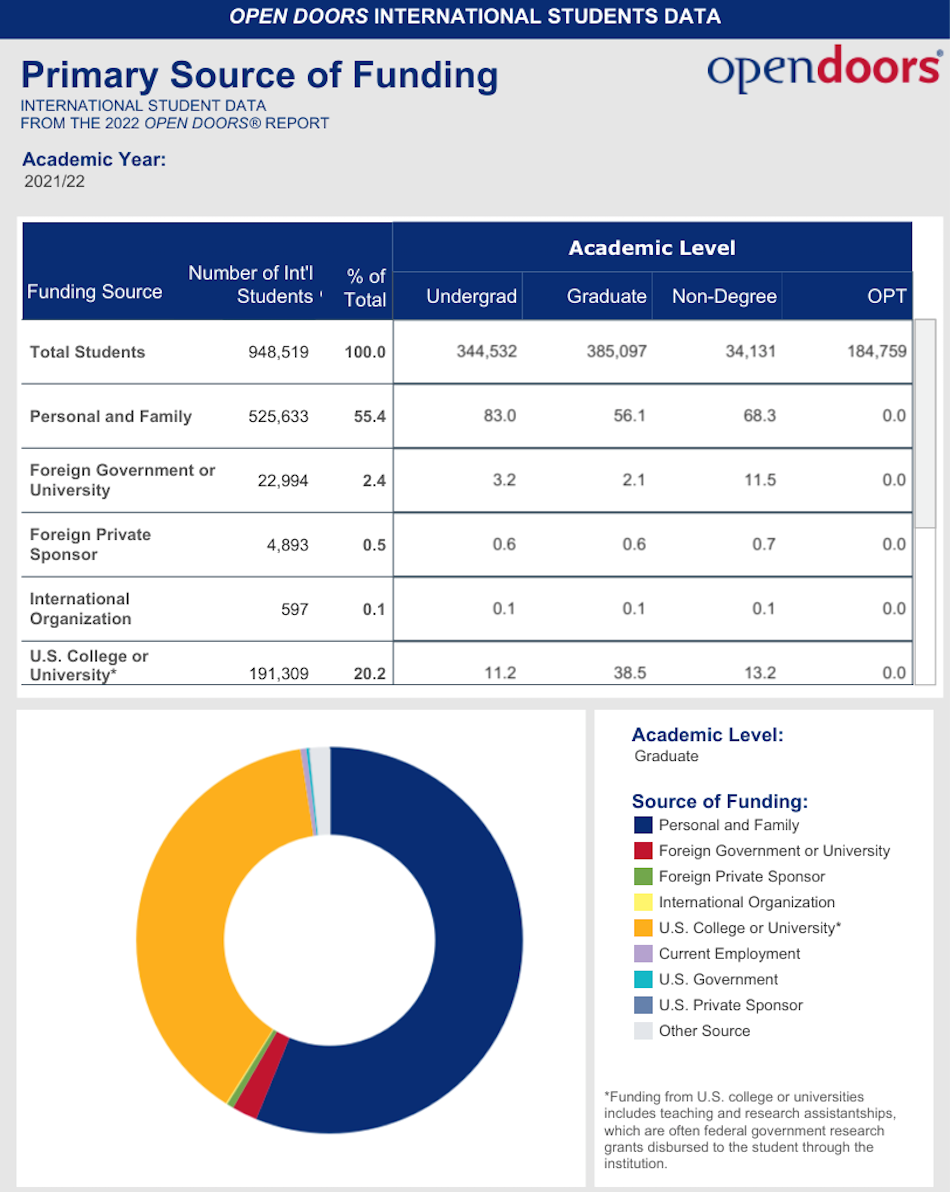The width and height of the screenshot is (950, 1192).
Task: Click the % of Total column header
Action: [366, 288]
